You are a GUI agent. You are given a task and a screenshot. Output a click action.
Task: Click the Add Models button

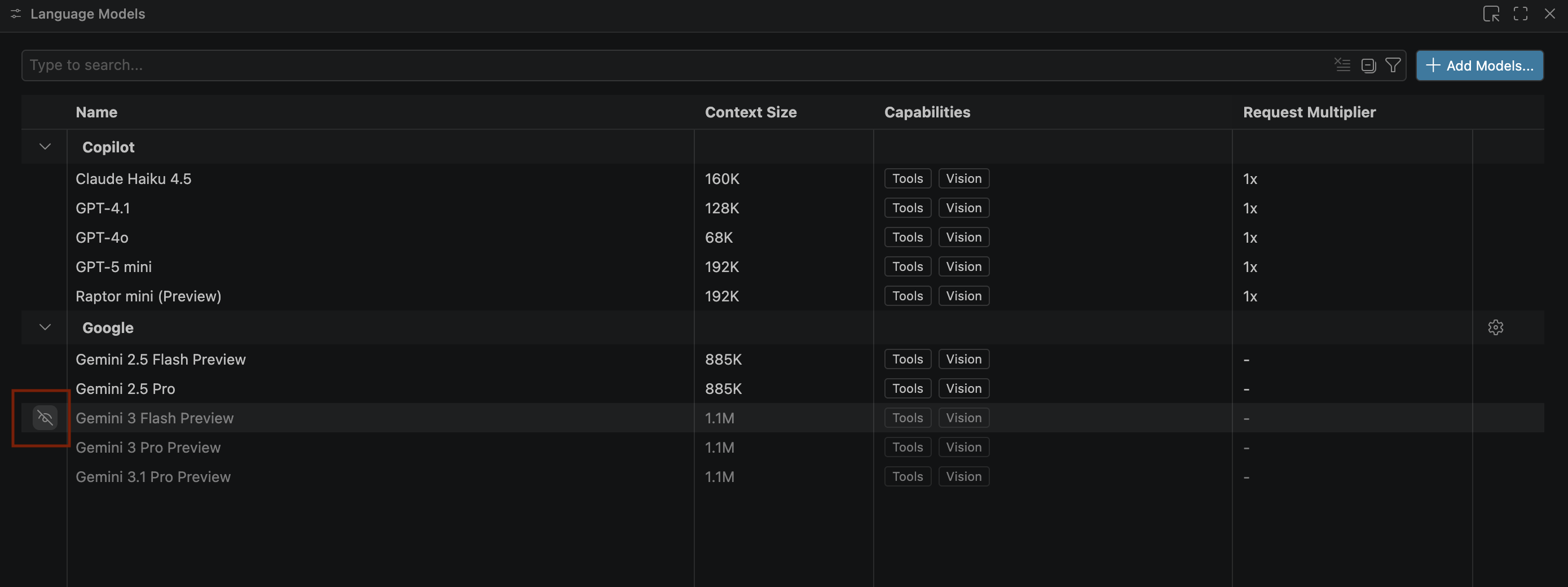(x=1479, y=66)
